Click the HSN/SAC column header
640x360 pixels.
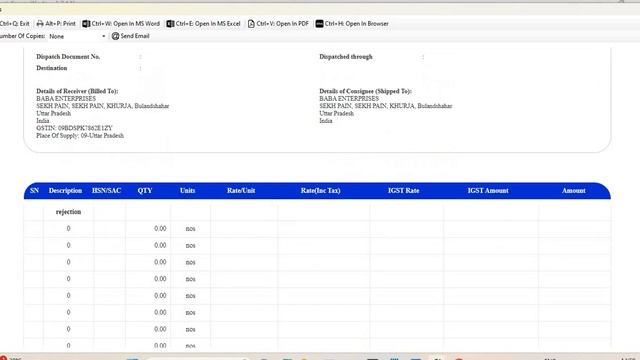[107, 191]
